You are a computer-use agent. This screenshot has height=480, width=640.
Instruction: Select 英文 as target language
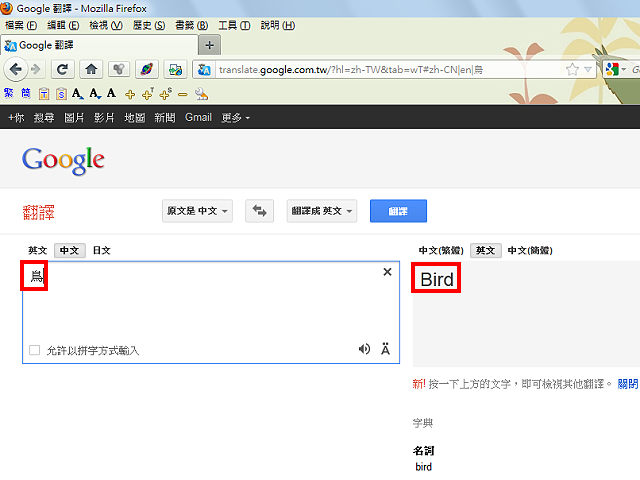point(485,250)
